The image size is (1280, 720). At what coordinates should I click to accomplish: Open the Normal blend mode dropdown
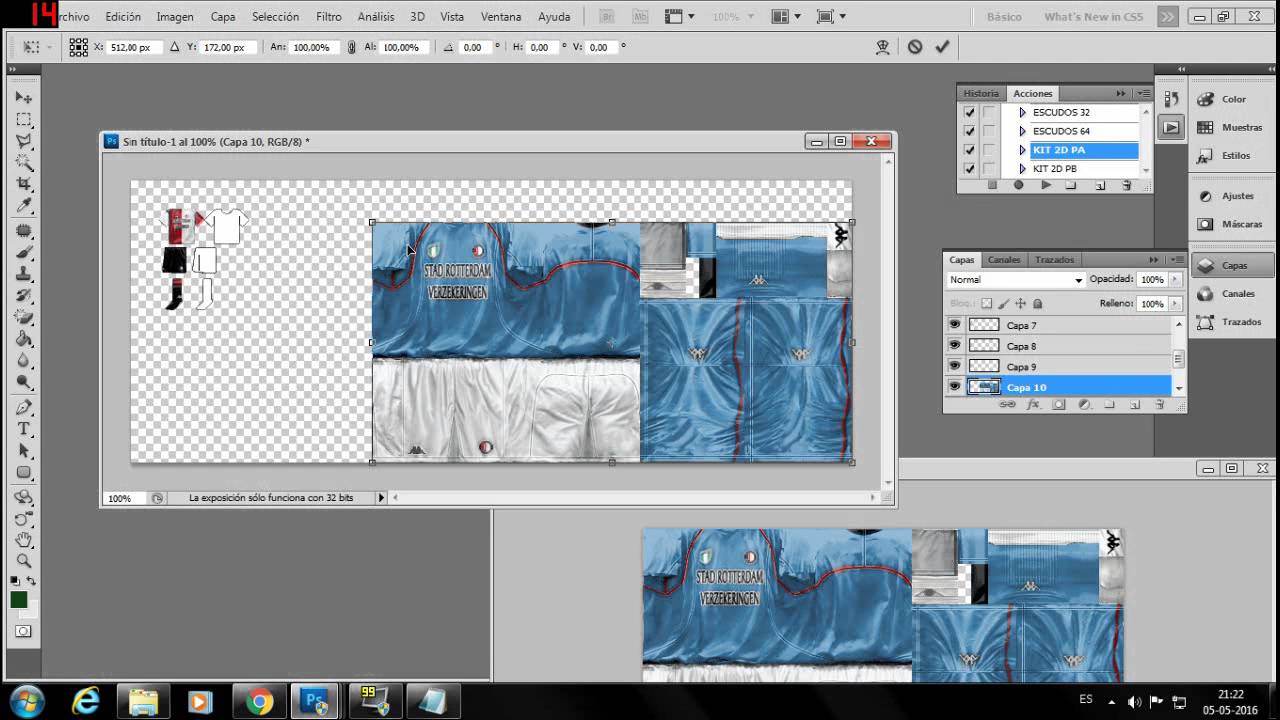tap(1015, 280)
